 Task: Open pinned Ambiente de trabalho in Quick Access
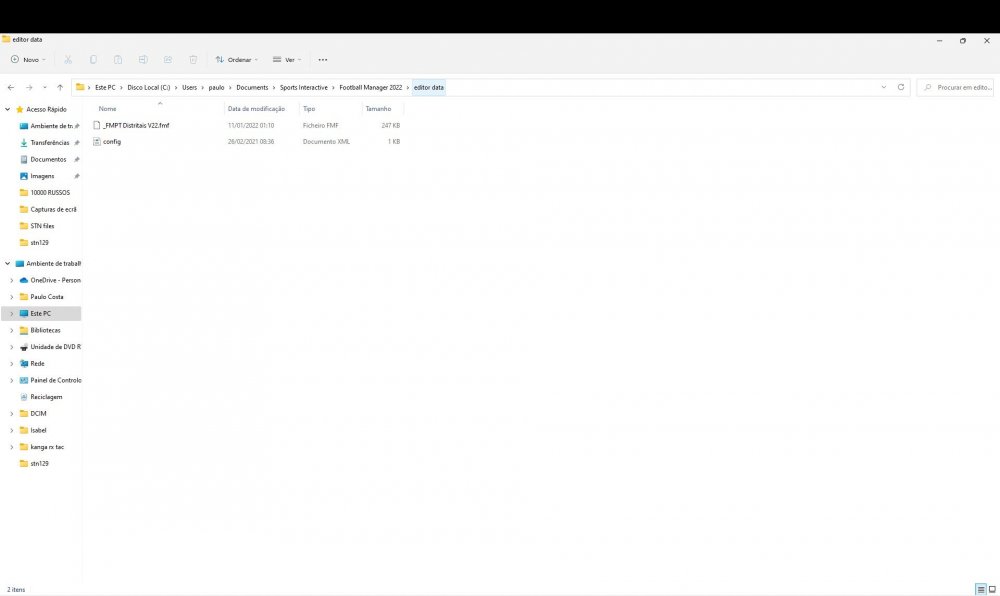point(51,126)
